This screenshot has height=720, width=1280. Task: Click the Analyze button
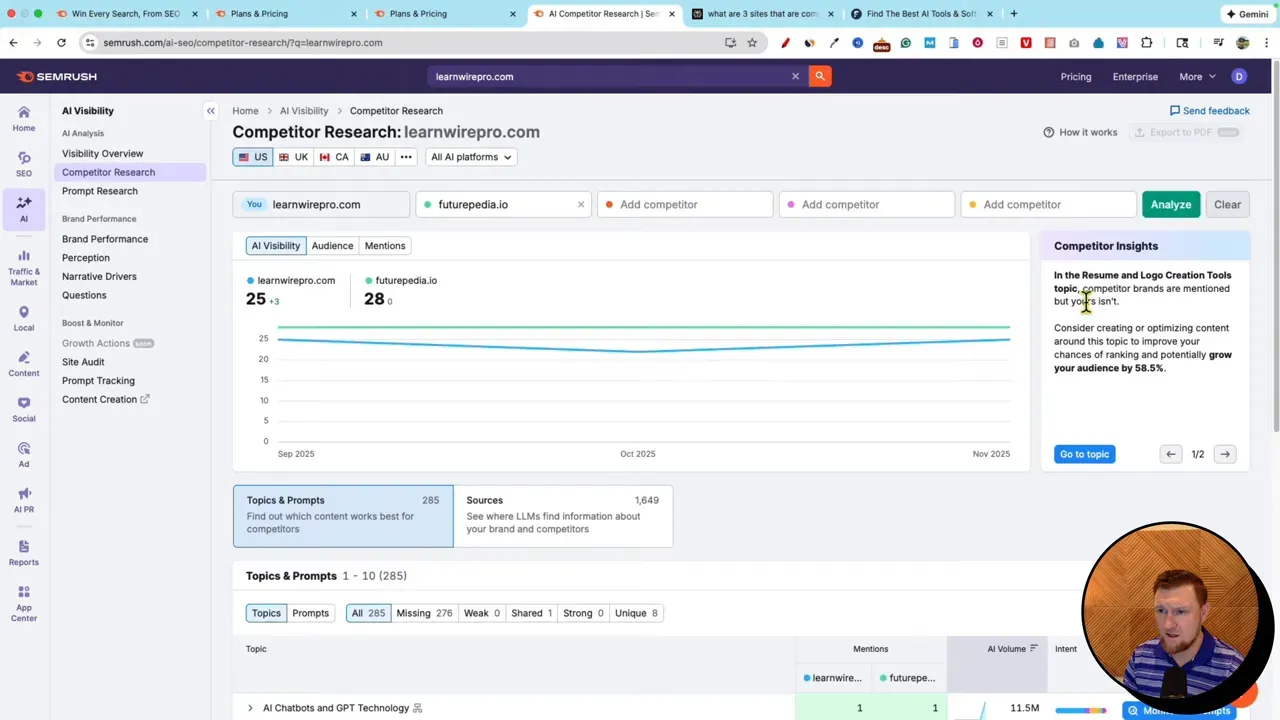(1170, 204)
